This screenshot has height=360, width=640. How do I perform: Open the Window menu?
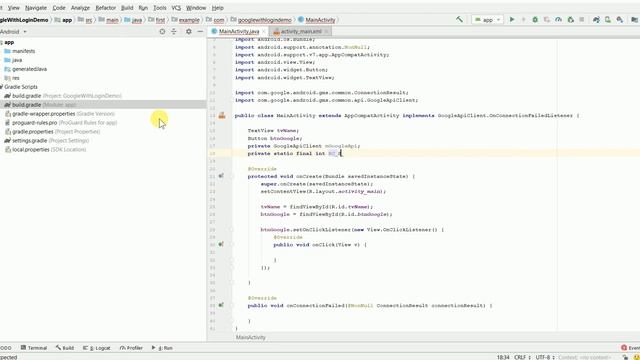coord(196,8)
